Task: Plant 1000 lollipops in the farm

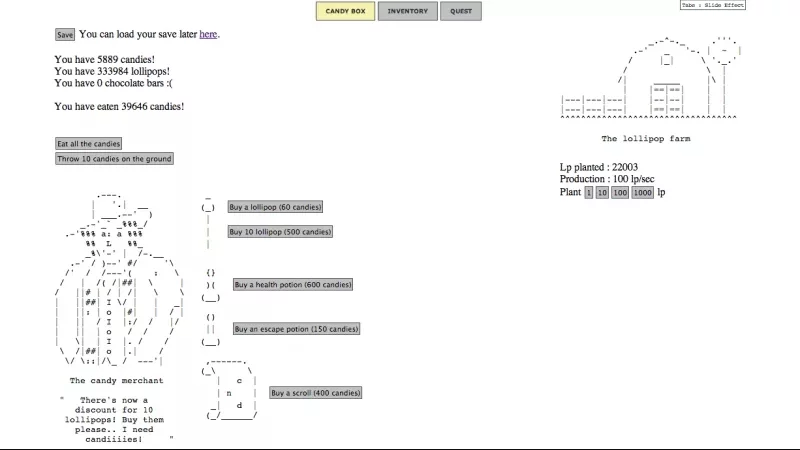Action: [x=642, y=192]
